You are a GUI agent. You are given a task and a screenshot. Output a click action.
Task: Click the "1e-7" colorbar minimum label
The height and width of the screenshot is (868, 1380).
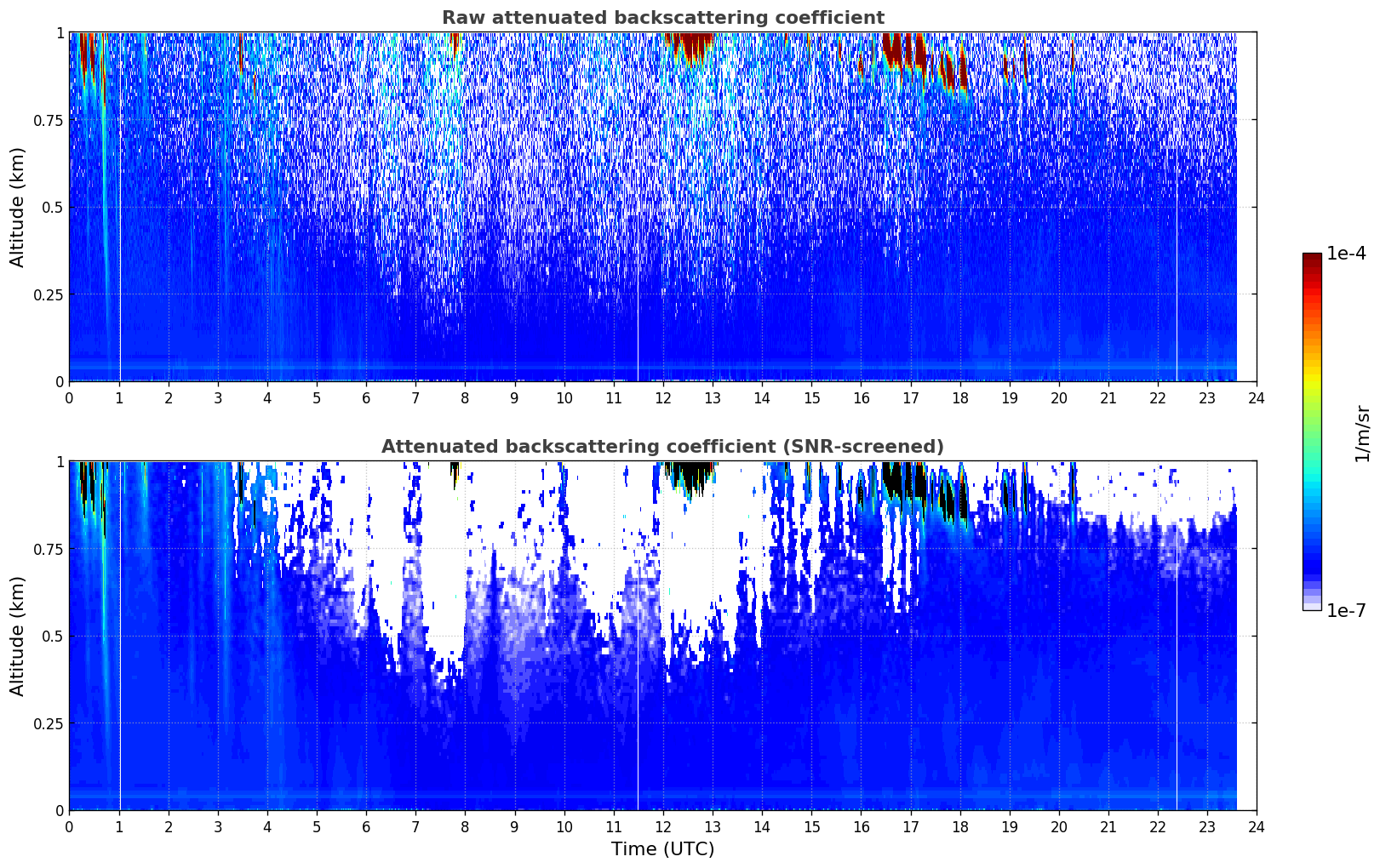1347,611
